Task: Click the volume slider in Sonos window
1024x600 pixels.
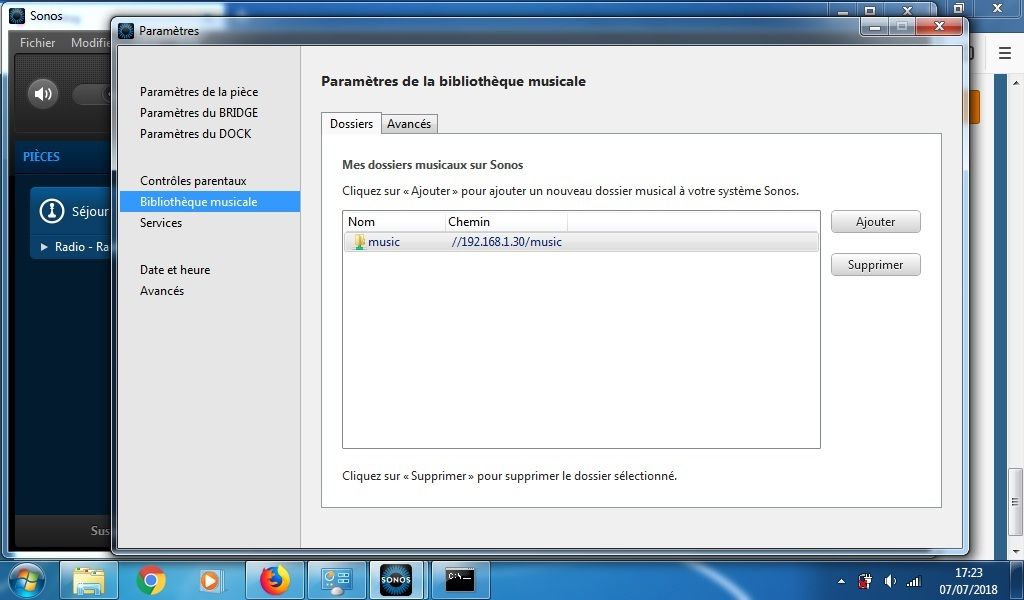Action: tap(91, 94)
